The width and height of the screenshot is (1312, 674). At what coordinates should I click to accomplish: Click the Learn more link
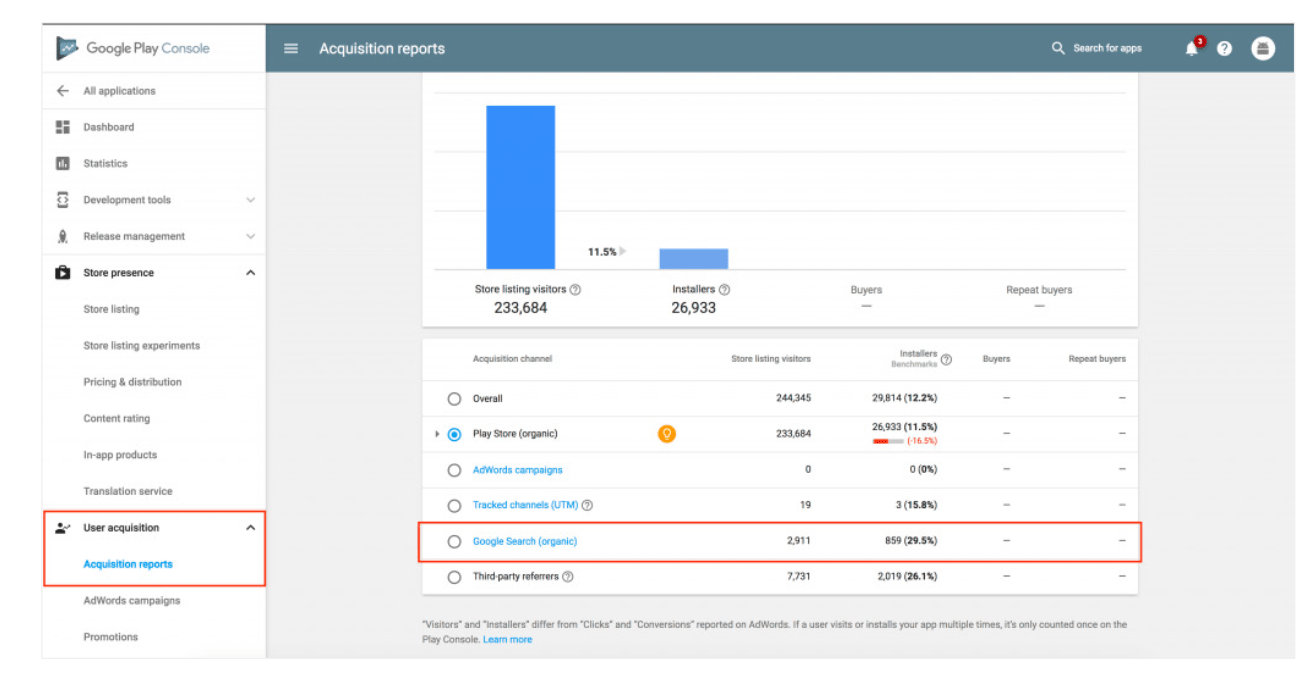pyautogui.click(x=507, y=639)
